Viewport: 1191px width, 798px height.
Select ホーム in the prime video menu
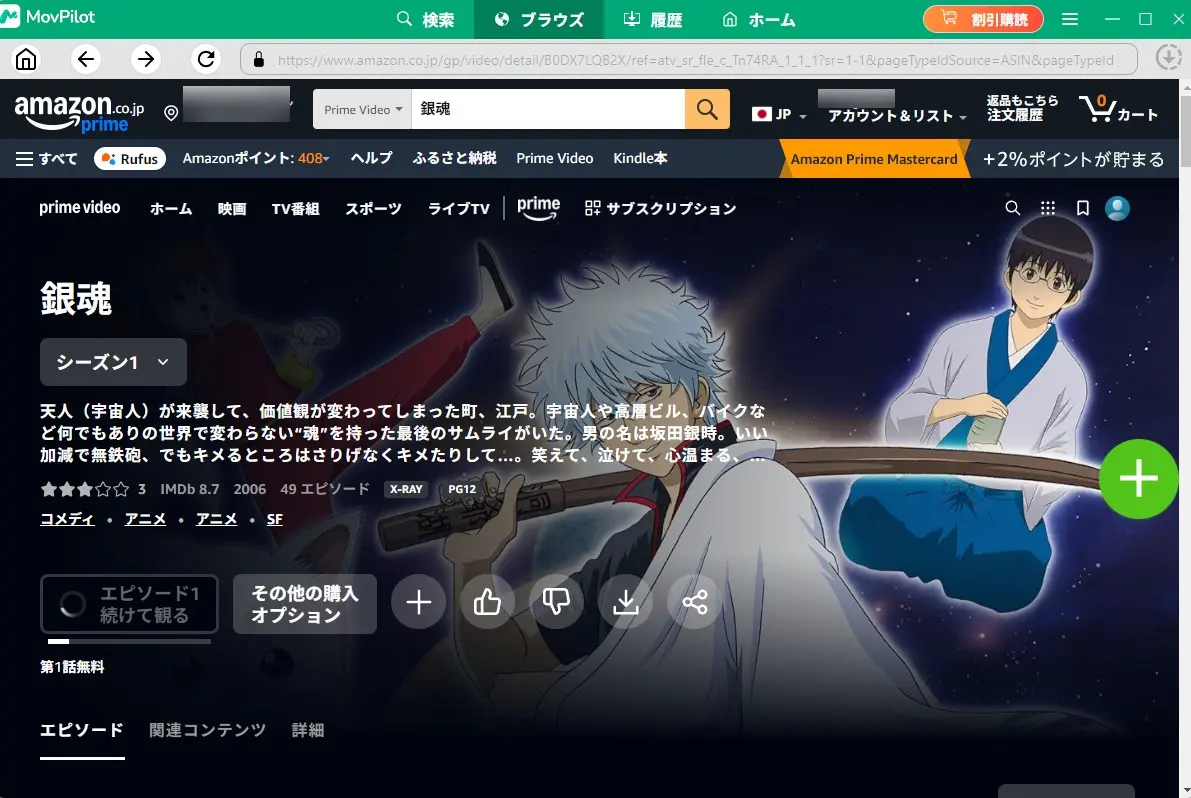pyautogui.click(x=171, y=209)
